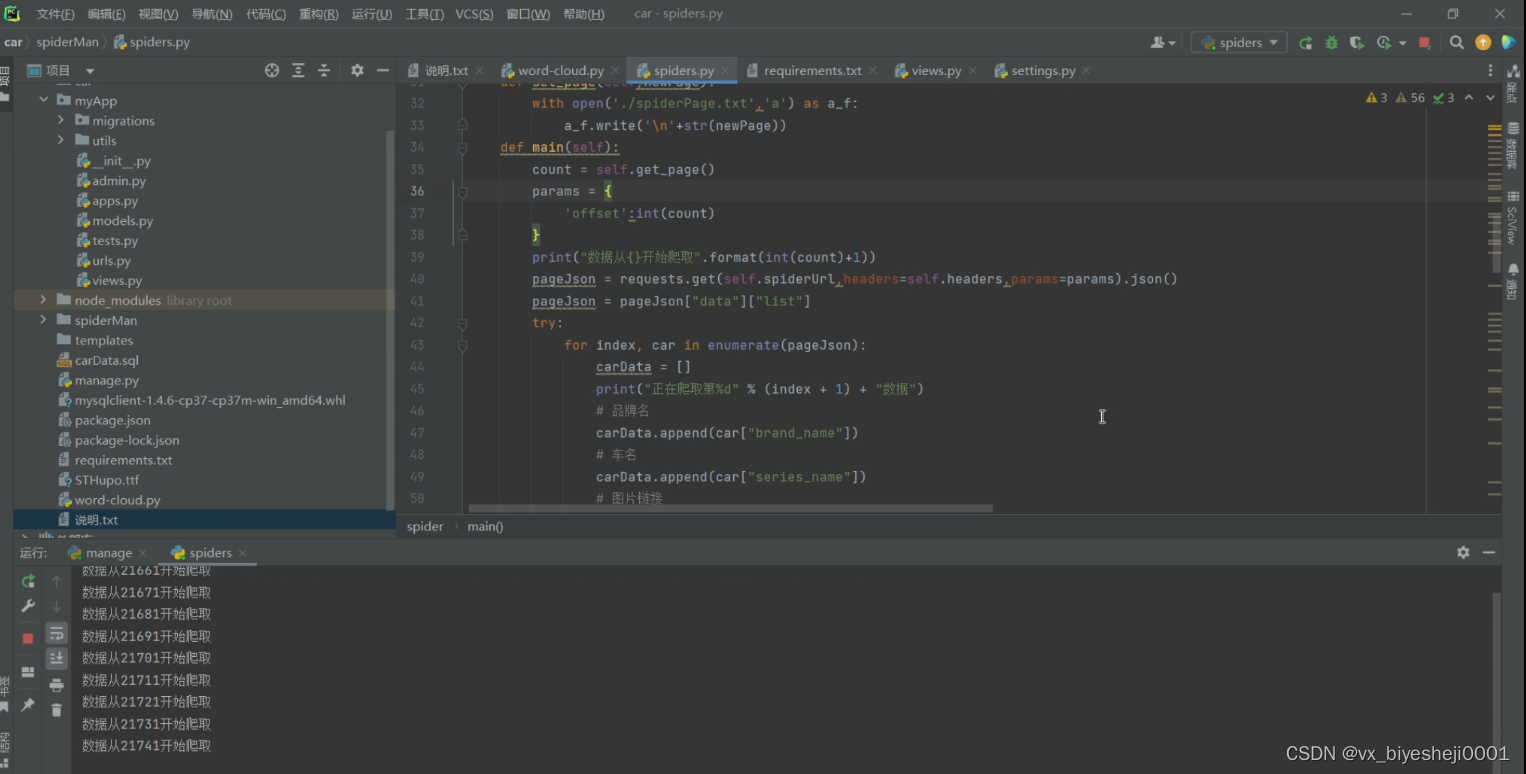Switch to the views.py editor tab
Image resolution: width=1526 pixels, height=774 pixels.
pos(936,70)
